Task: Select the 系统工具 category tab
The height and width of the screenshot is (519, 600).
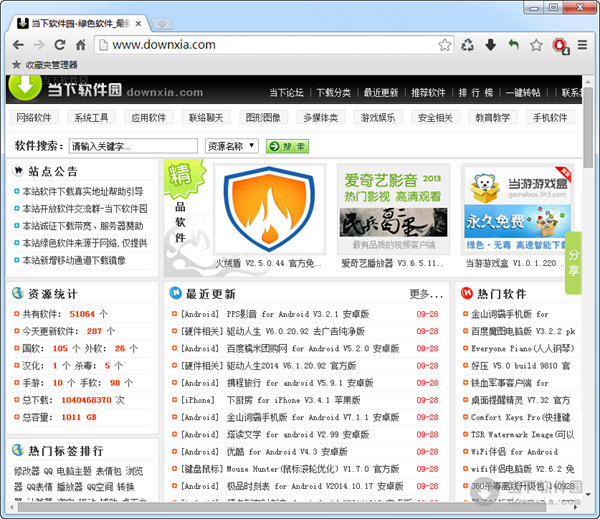Action: pyautogui.click(x=91, y=118)
